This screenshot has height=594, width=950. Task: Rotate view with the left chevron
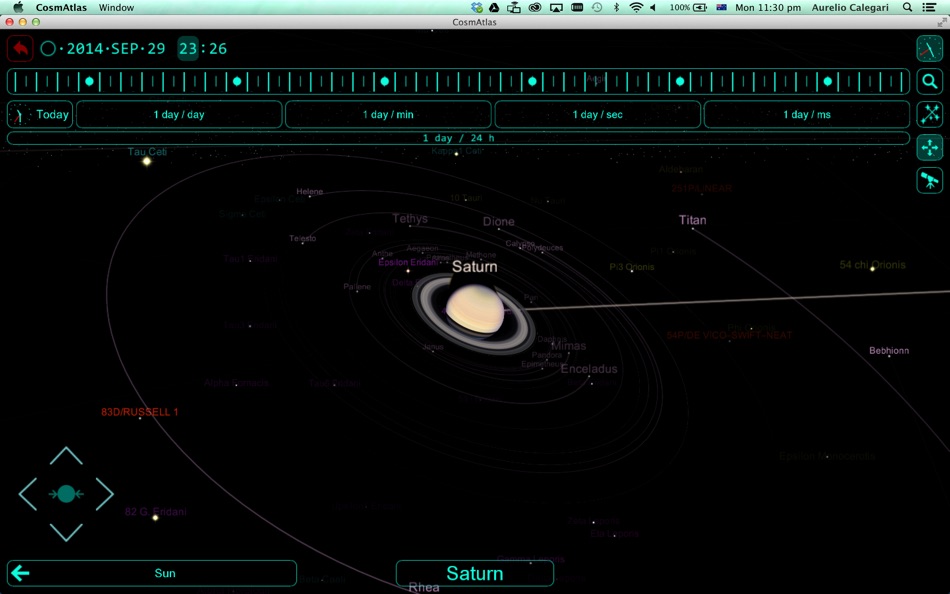click(x=28, y=494)
